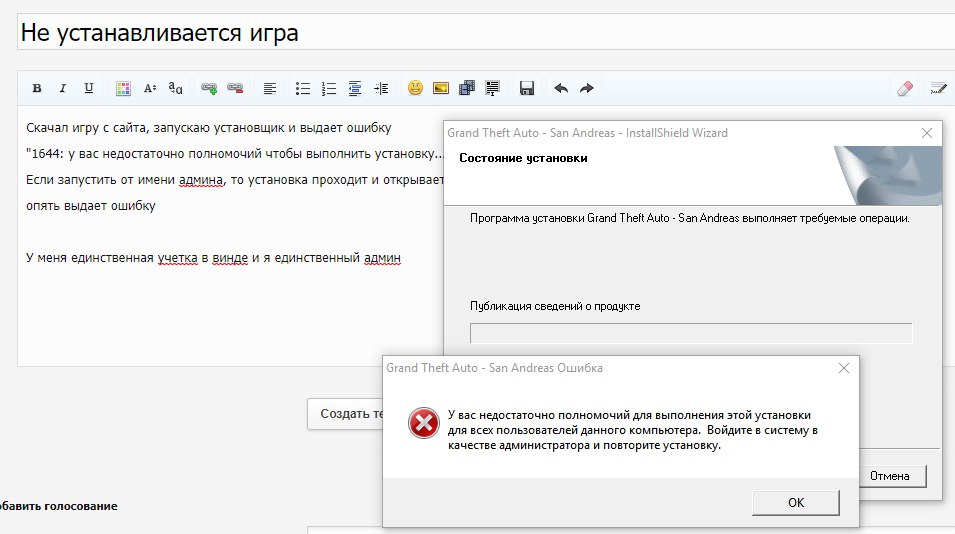Image resolution: width=955 pixels, height=534 pixels.
Task: Click the error dialog title bar text
Action: point(494,368)
